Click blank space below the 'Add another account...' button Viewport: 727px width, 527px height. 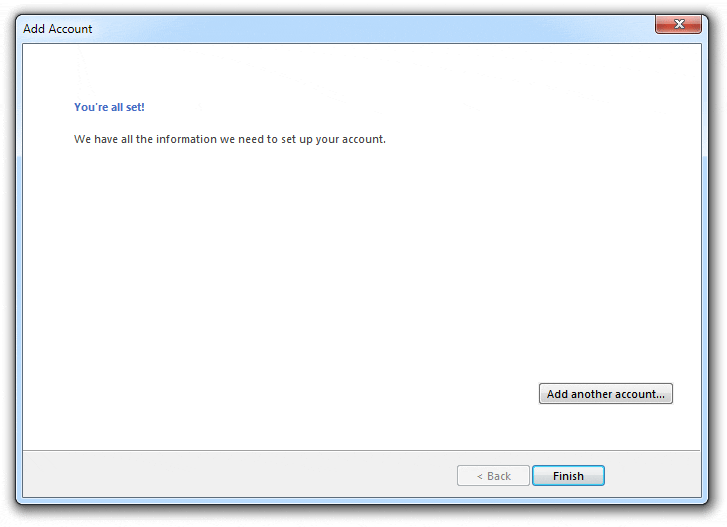[x=605, y=428]
